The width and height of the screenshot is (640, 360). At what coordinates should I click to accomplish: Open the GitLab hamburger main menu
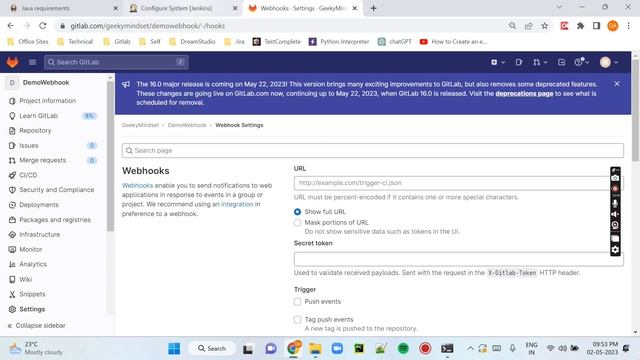point(32,62)
